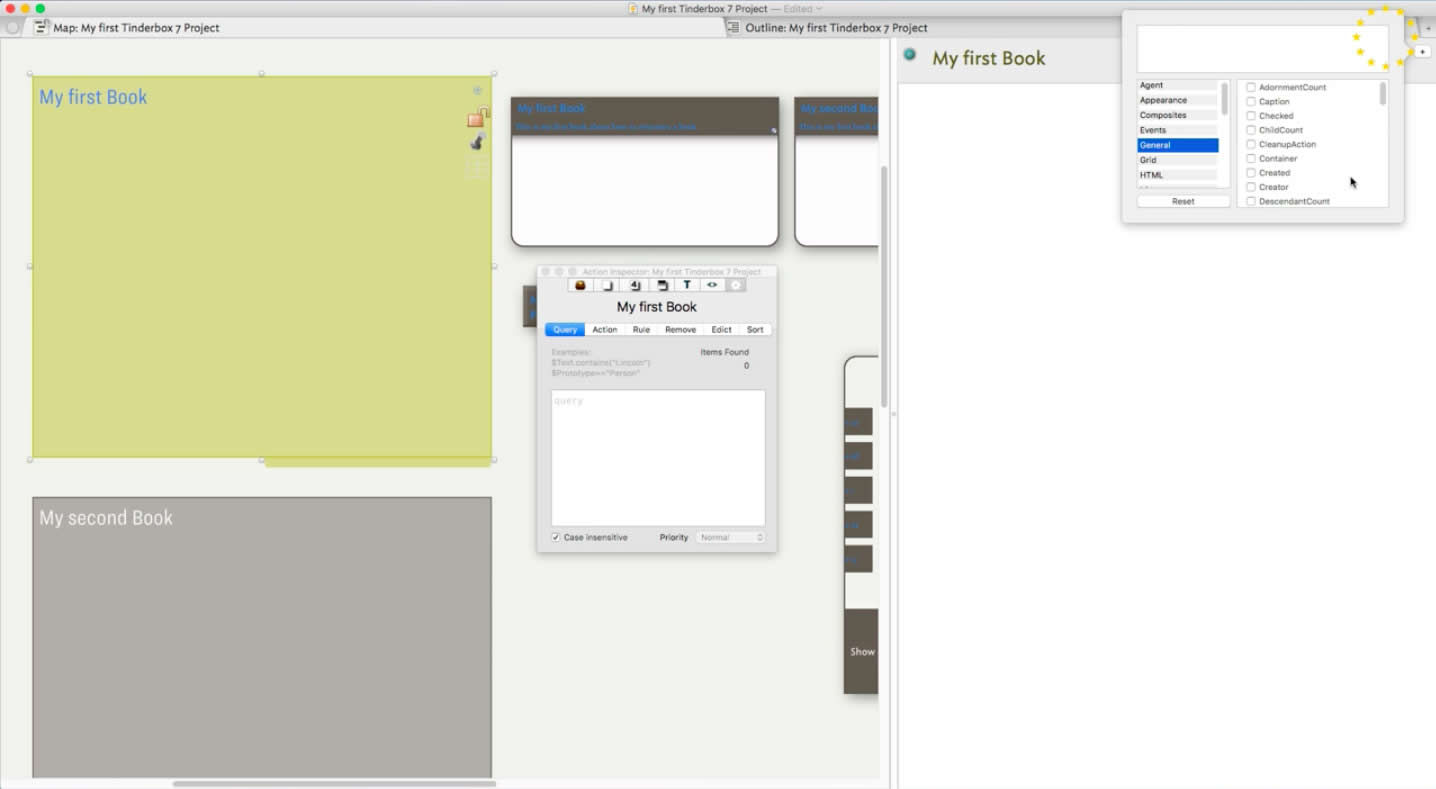The width and height of the screenshot is (1436, 789).
Task: Click the document icon in window title
Action: pyautogui.click(x=633, y=9)
